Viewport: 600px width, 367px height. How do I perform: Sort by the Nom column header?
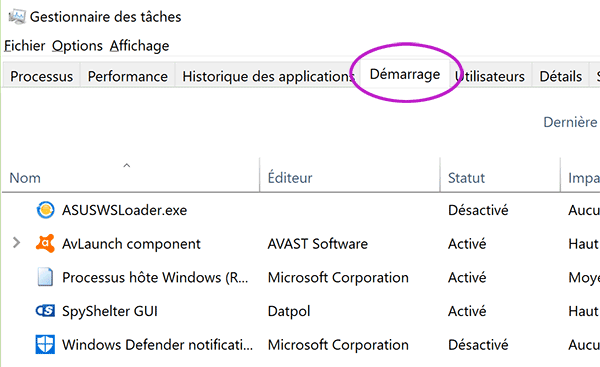point(131,175)
